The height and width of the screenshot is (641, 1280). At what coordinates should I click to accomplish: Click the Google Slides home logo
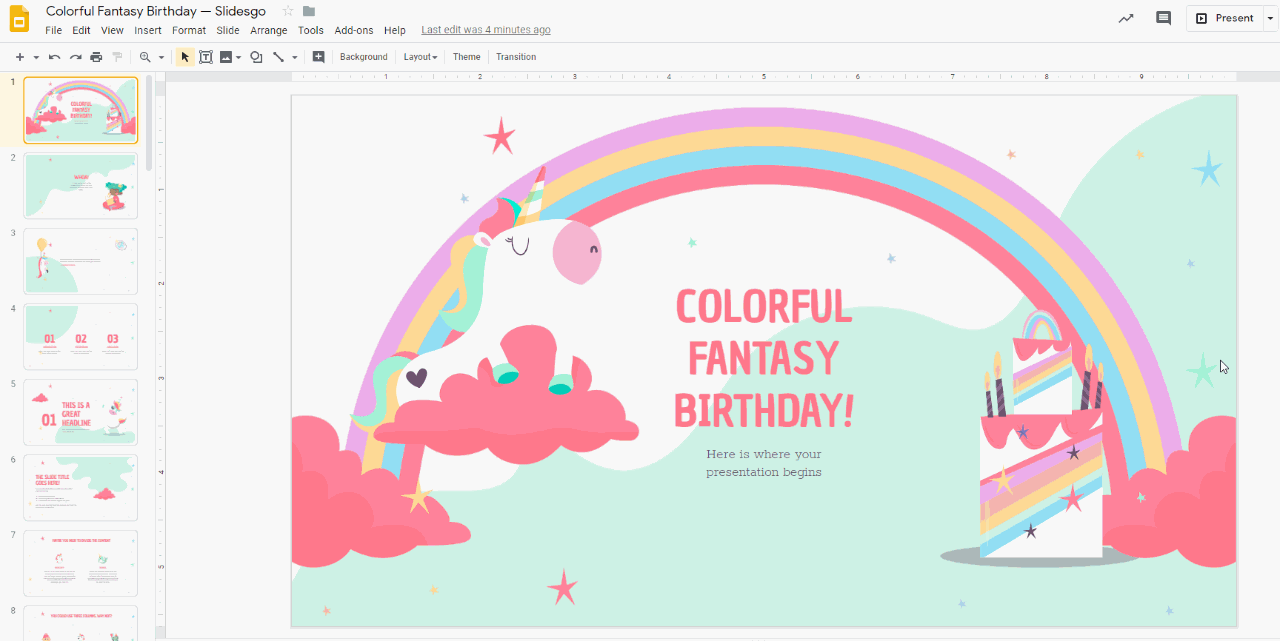point(20,19)
